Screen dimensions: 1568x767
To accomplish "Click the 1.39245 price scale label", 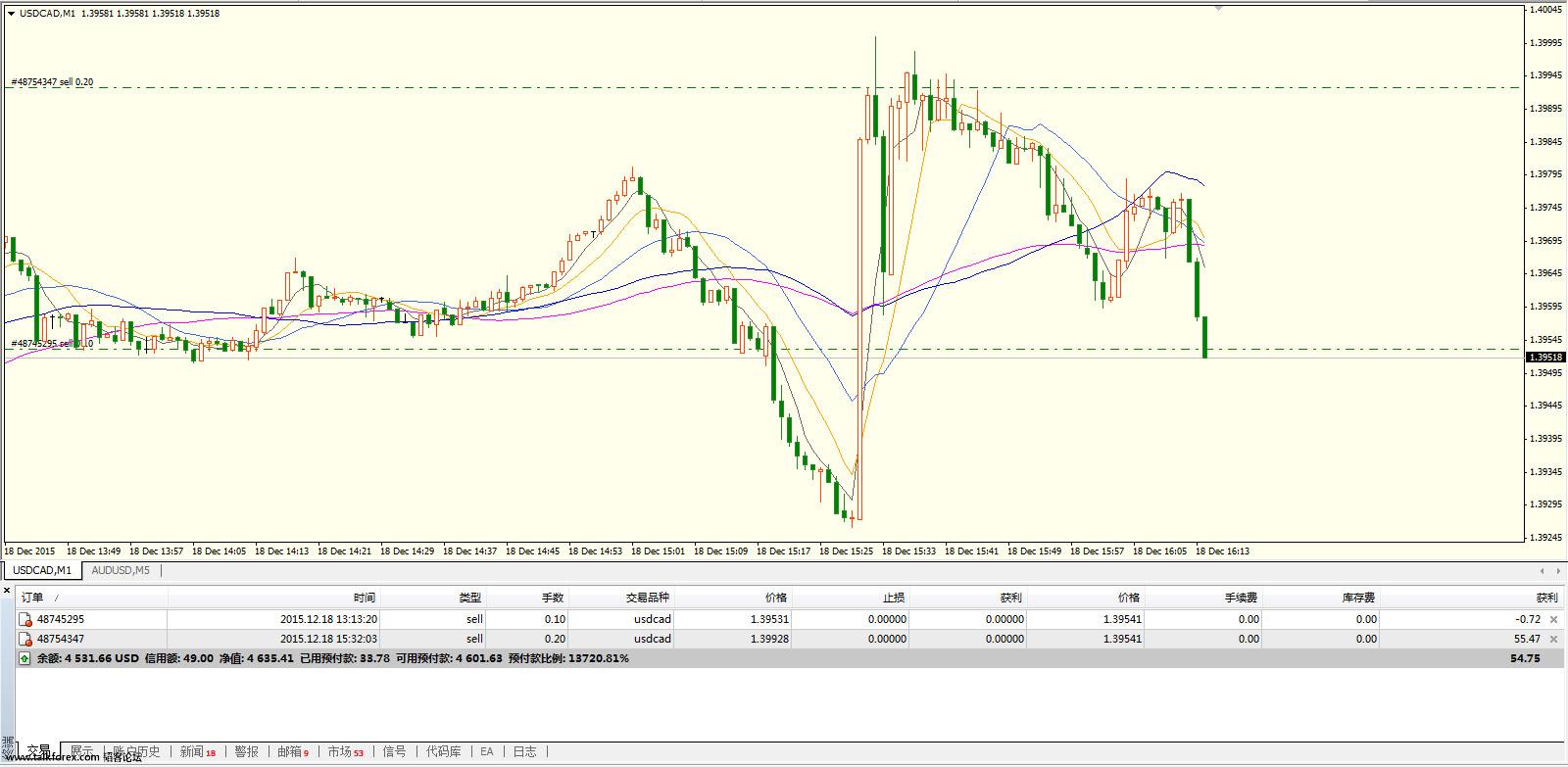I will point(1544,538).
